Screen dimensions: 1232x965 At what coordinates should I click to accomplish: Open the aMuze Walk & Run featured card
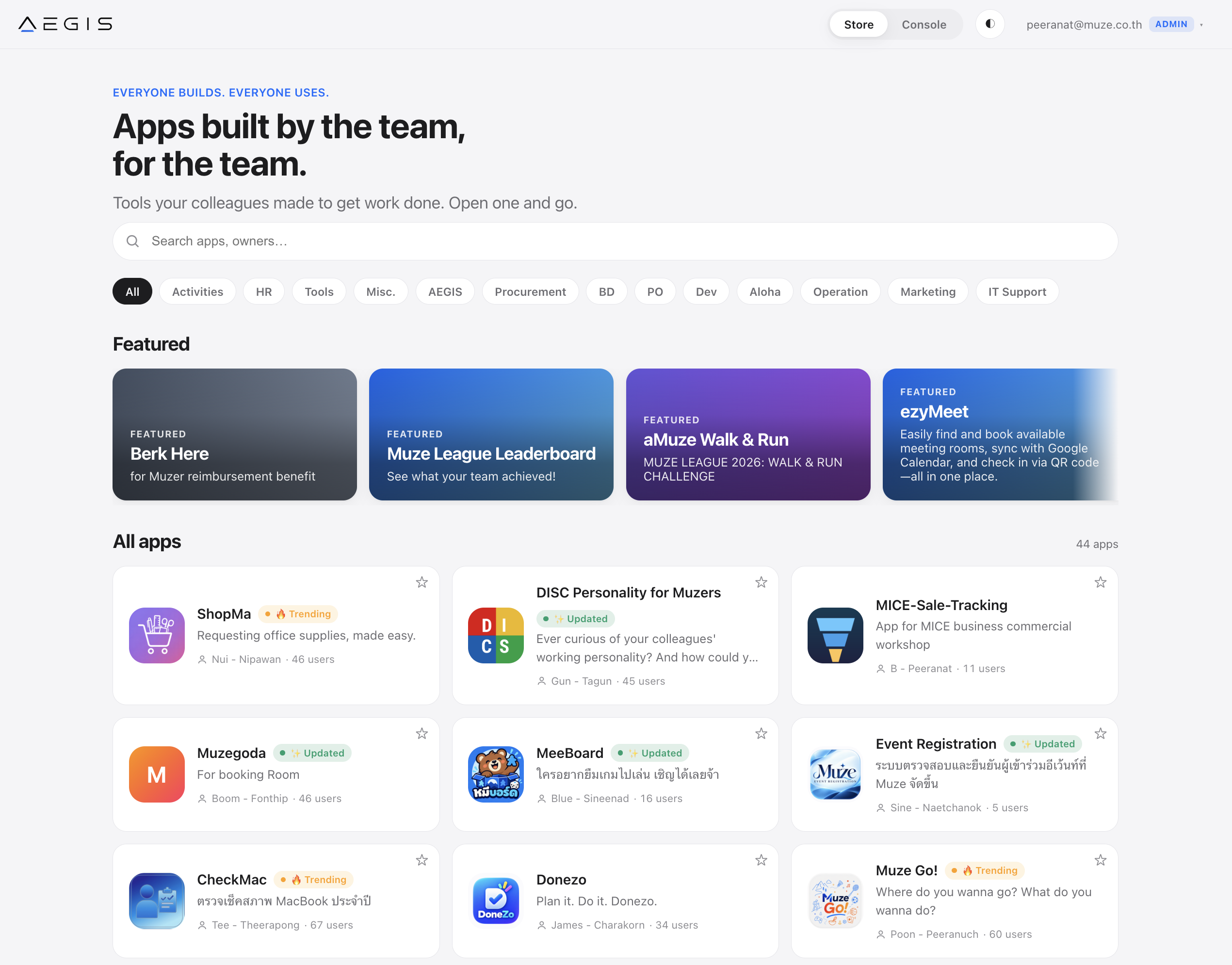747,434
